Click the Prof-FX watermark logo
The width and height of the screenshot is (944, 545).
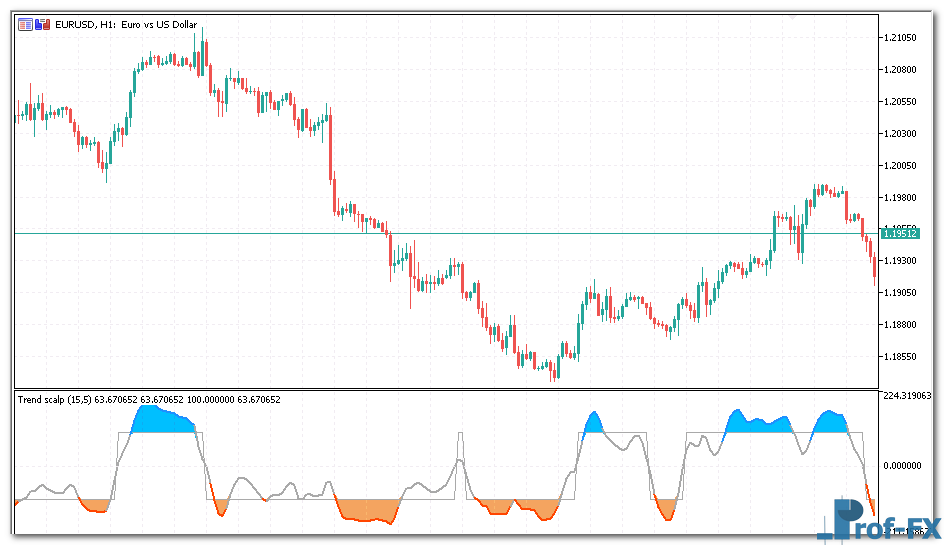(x=882, y=519)
